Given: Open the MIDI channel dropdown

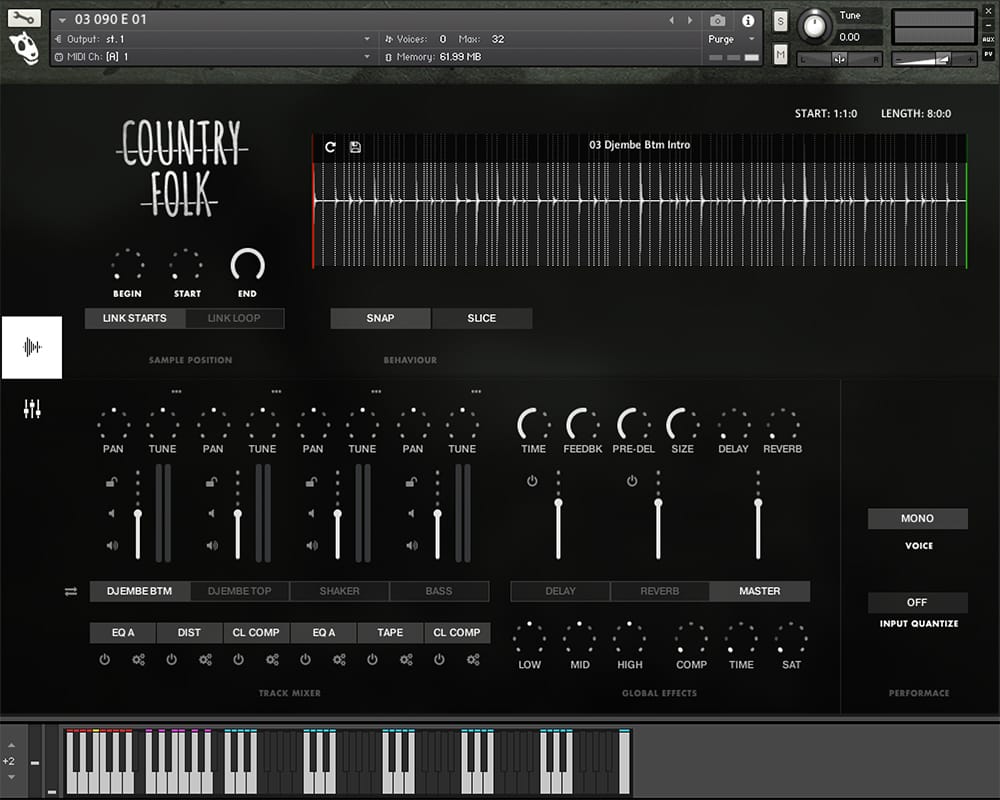Looking at the screenshot, I should click(x=367, y=57).
